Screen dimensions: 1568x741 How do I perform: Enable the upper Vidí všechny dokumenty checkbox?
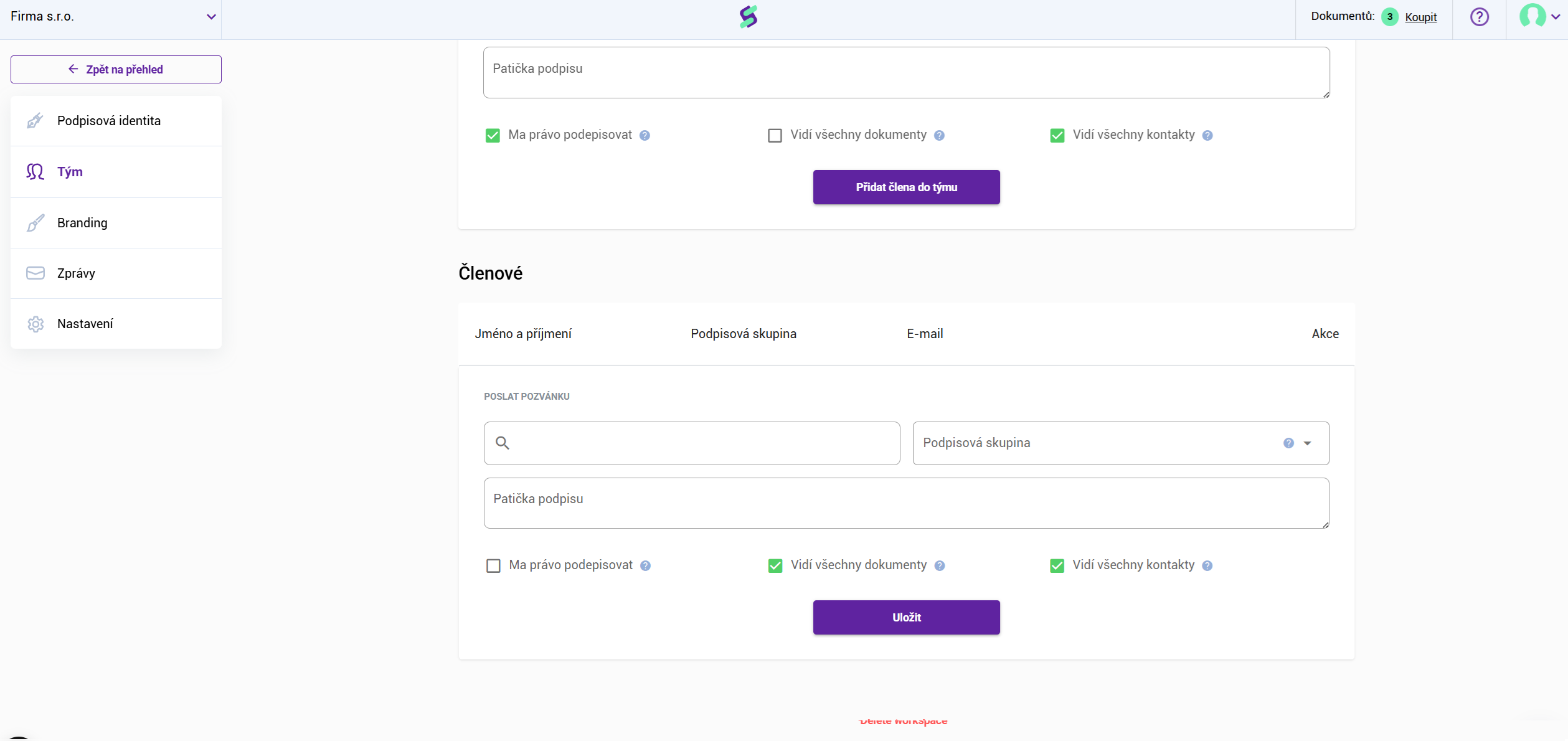click(775, 135)
